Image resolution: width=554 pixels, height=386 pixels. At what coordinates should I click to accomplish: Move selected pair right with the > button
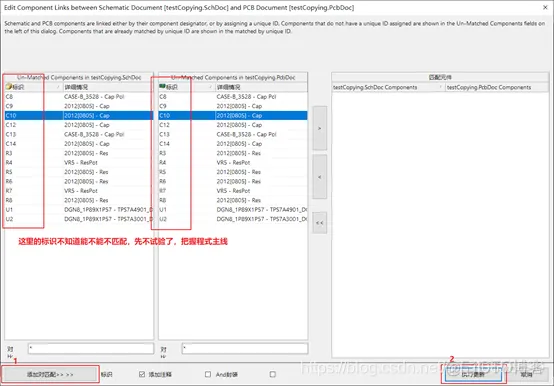click(319, 128)
